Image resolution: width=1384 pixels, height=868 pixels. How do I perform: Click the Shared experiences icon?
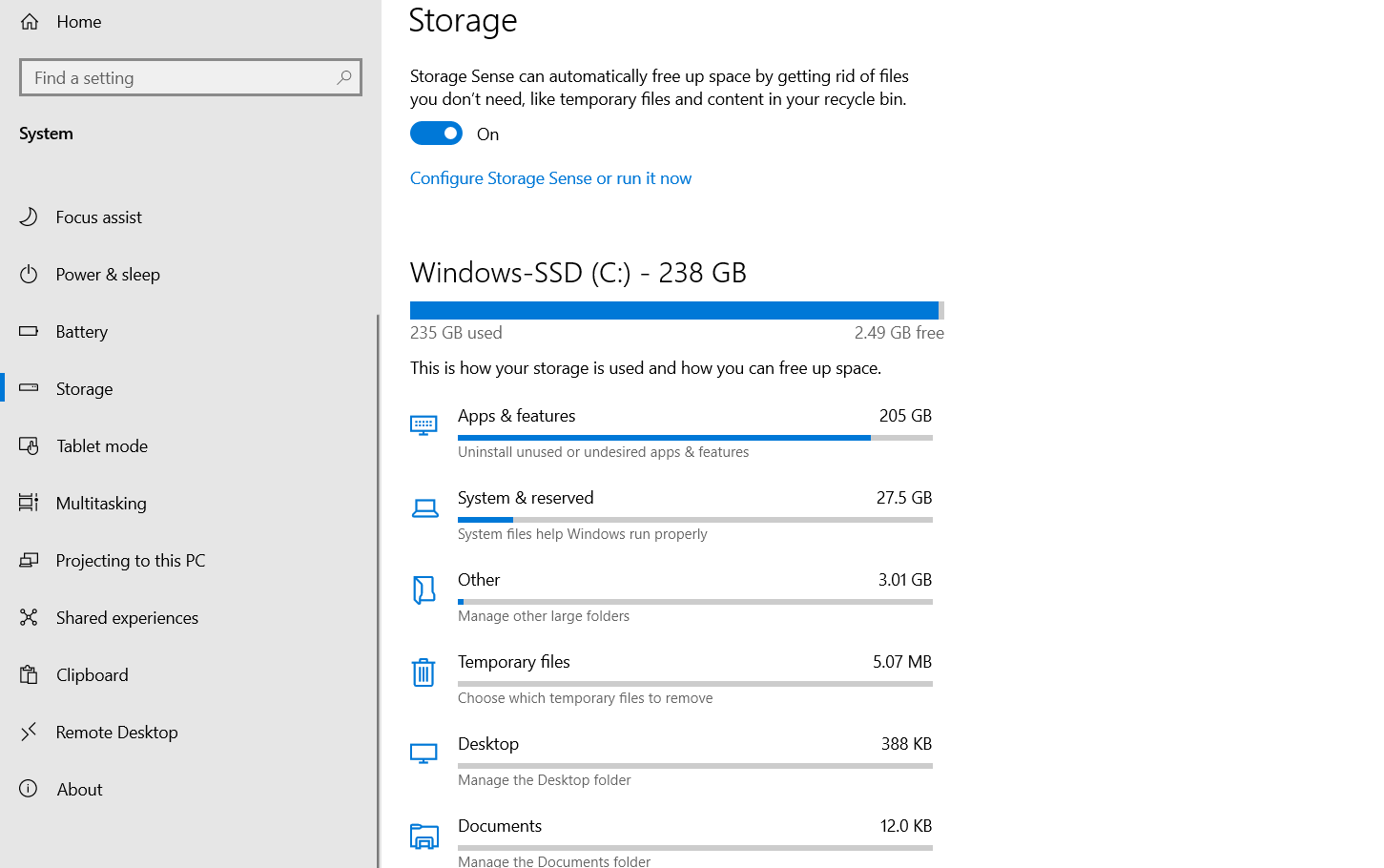pos(29,617)
